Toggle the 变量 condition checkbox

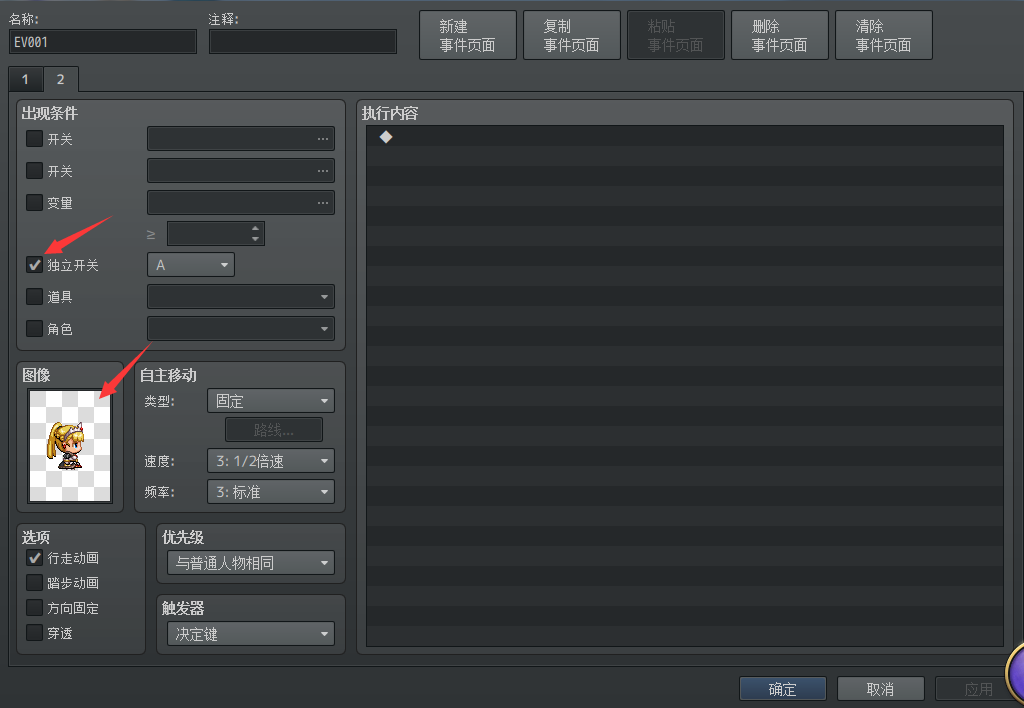point(34,202)
